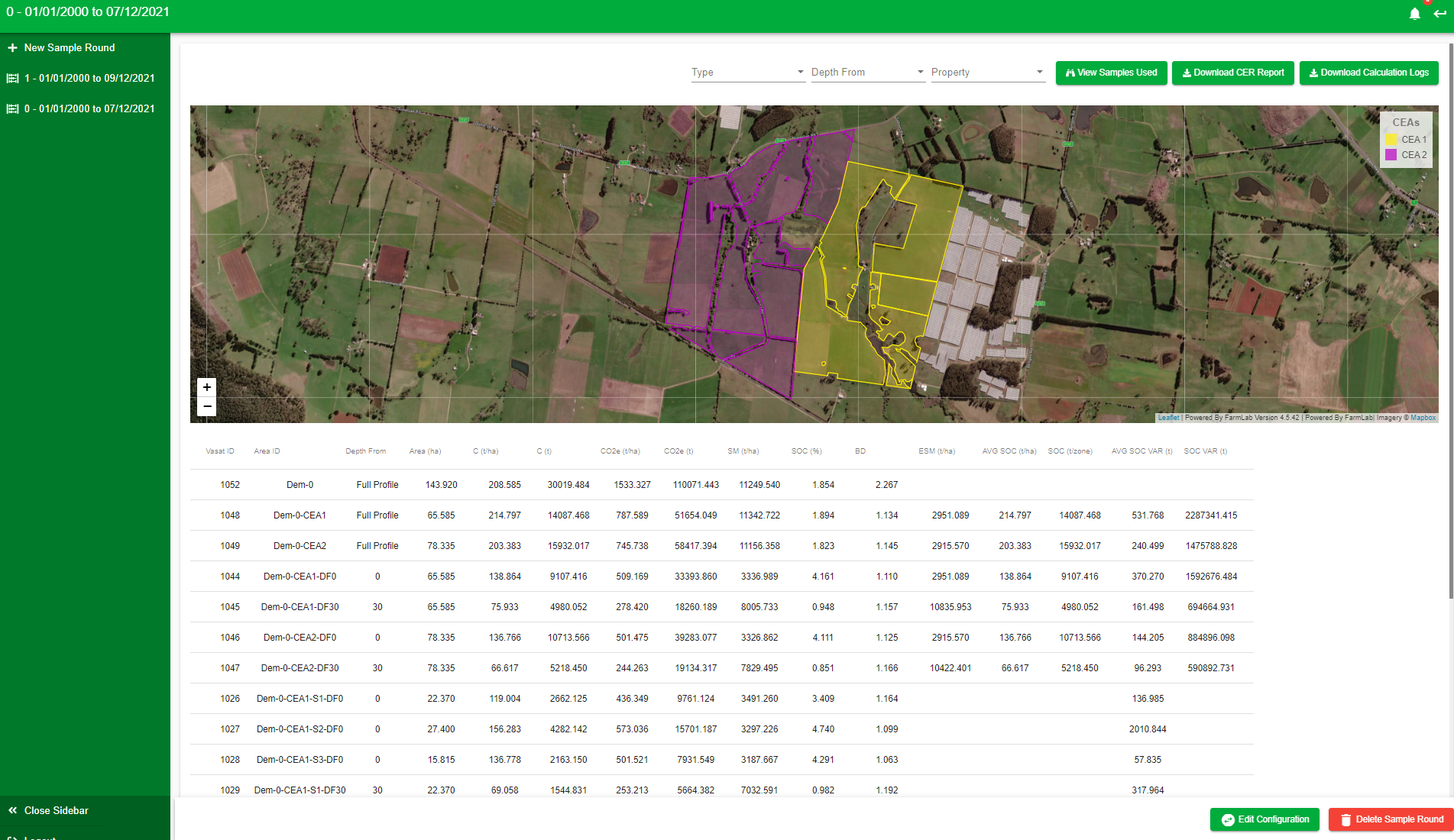
Task: Click Edit Configuration button
Action: pos(1265,819)
